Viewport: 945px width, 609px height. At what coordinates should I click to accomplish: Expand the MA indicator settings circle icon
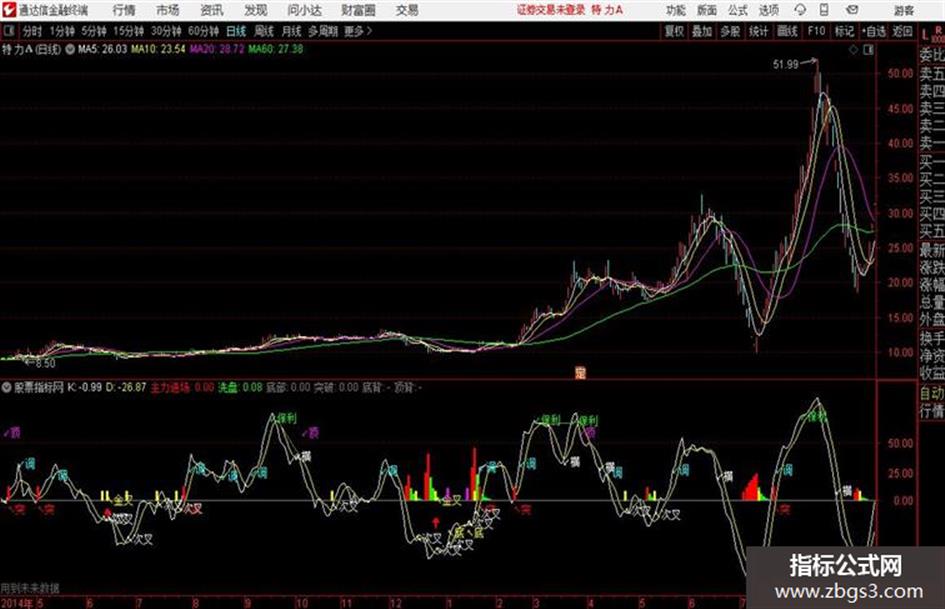[x=70, y=49]
